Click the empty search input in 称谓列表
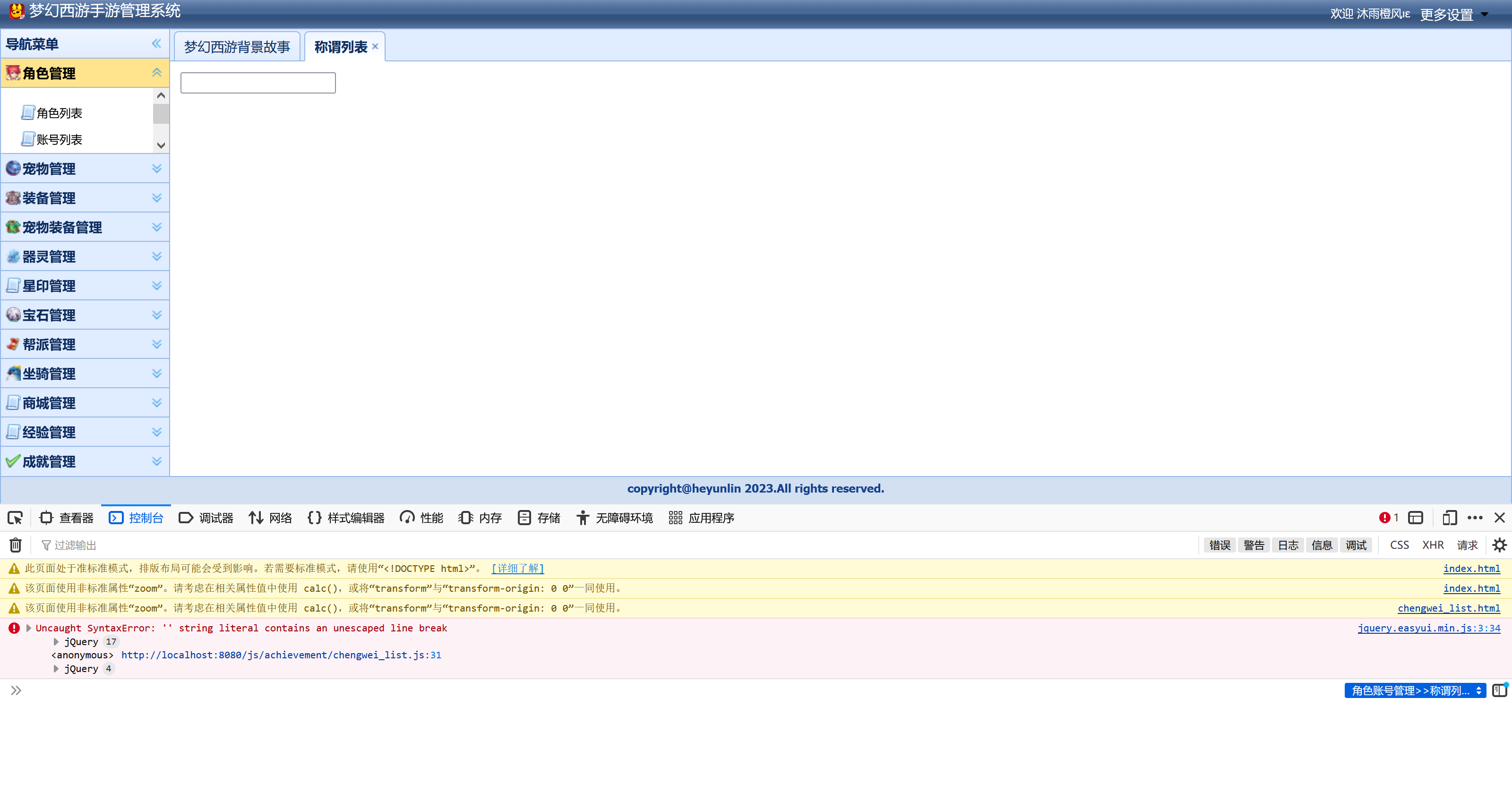 tap(258, 83)
